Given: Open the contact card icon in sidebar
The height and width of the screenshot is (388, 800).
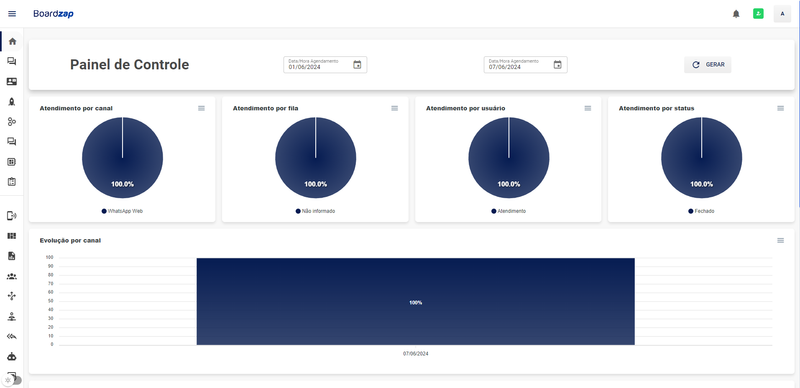Looking at the screenshot, I should point(12,81).
